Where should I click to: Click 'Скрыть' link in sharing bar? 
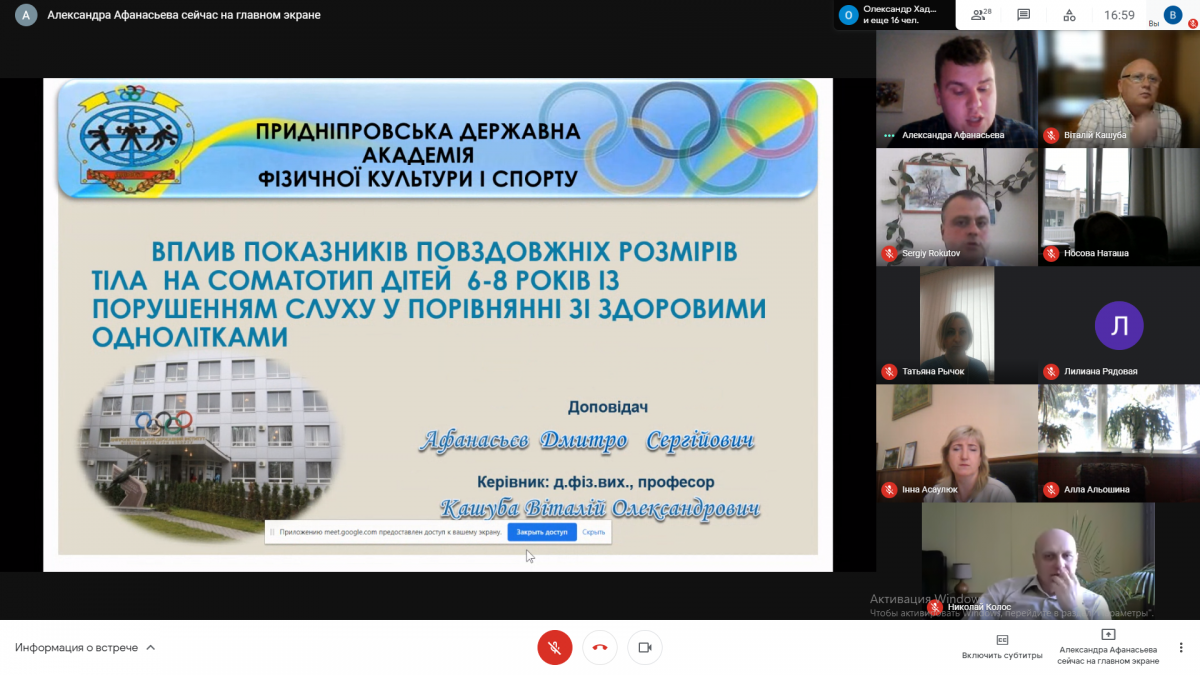pos(594,532)
